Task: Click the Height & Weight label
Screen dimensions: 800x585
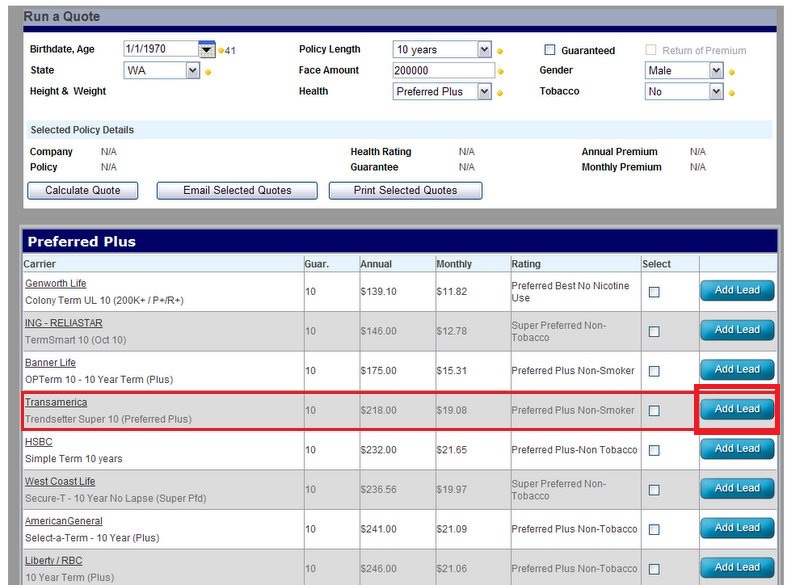Action: [68, 91]
